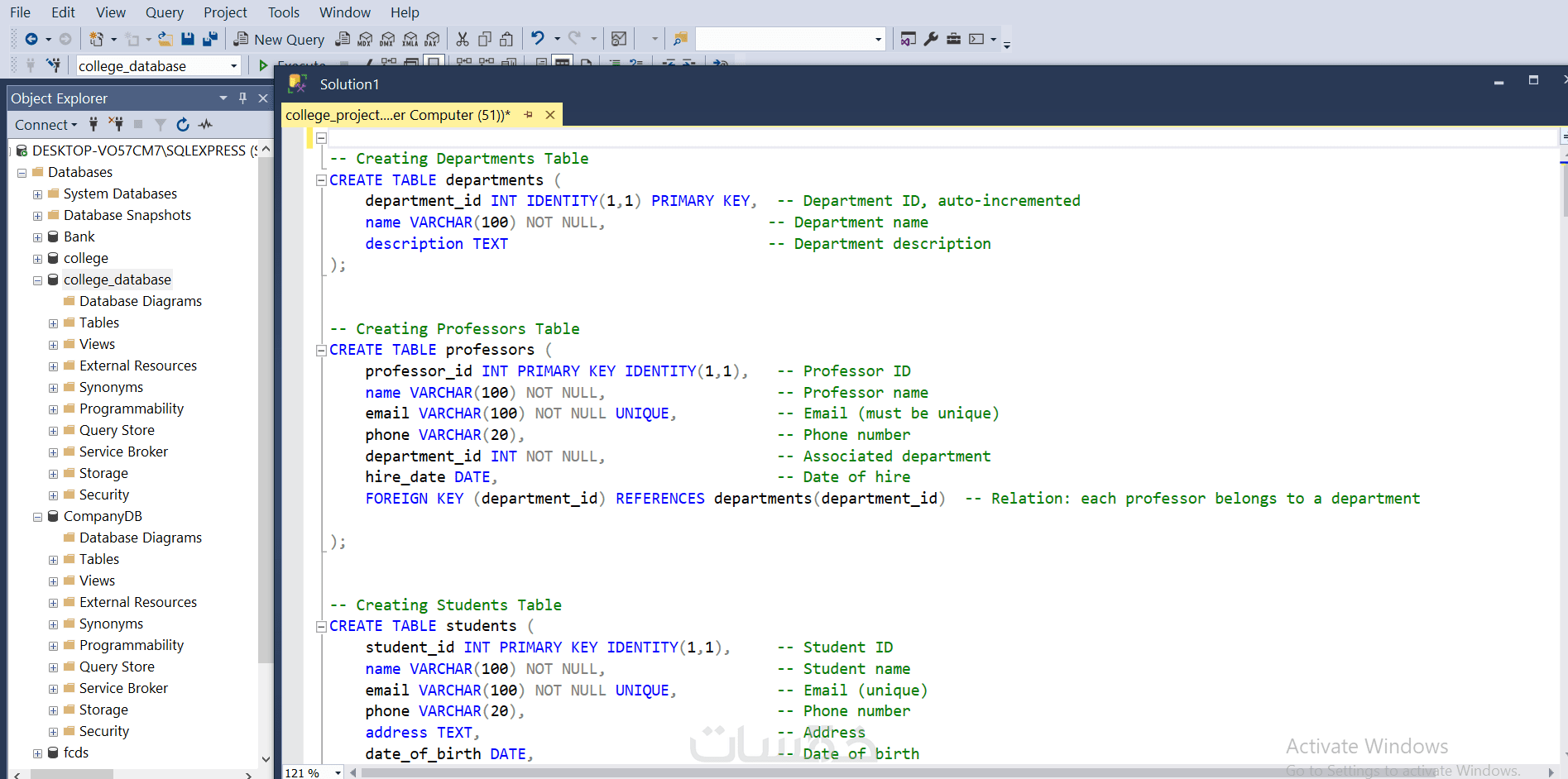Click the Undo arrow icon
This screenshot has height=779, width=1568.
(x=538, y=38)
